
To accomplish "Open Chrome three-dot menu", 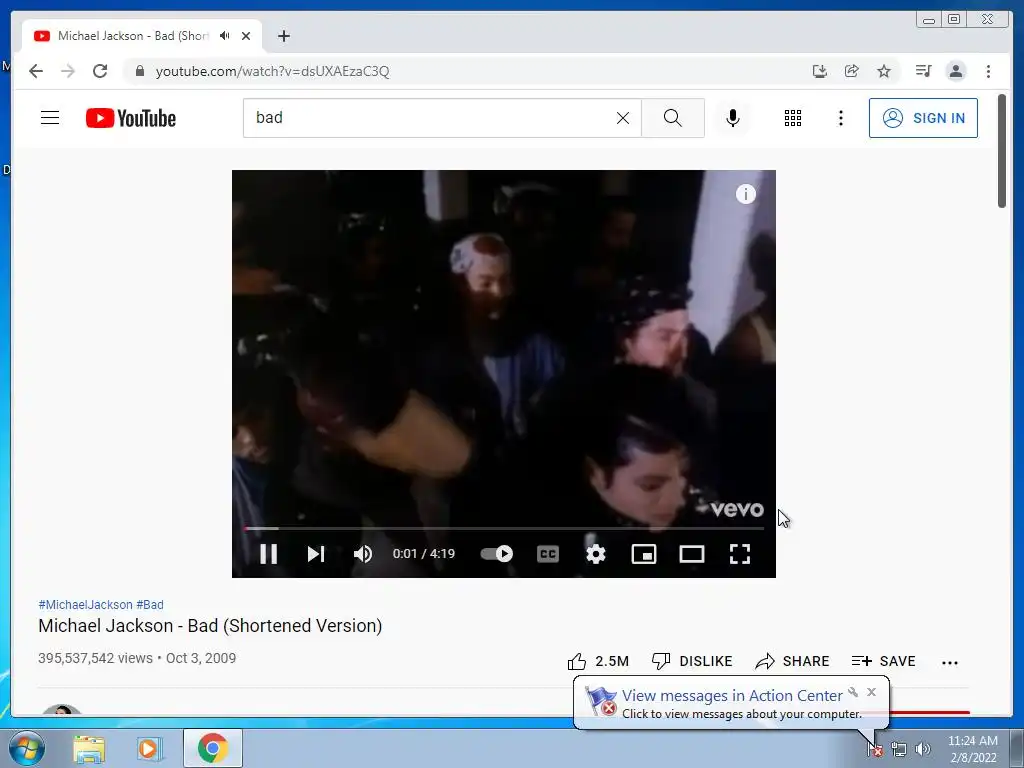I will tap(988, 71).
